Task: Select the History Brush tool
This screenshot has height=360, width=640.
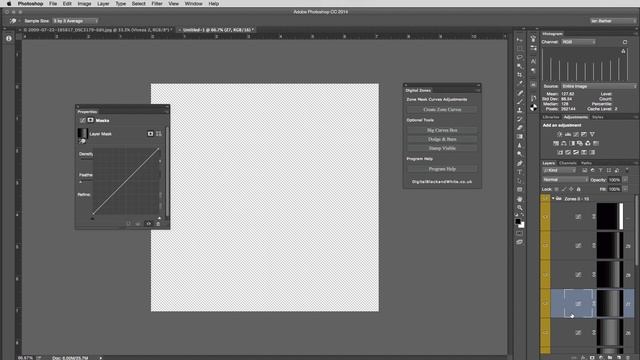Action: [x=520, y=119]
